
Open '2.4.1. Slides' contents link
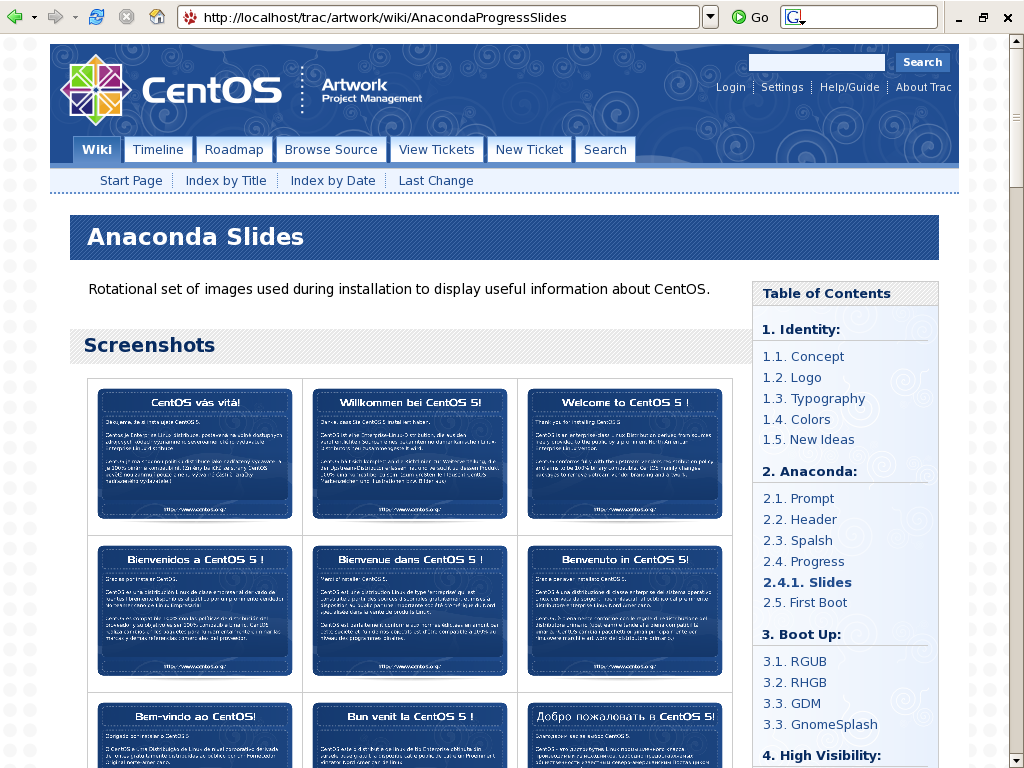coord(807,582)
